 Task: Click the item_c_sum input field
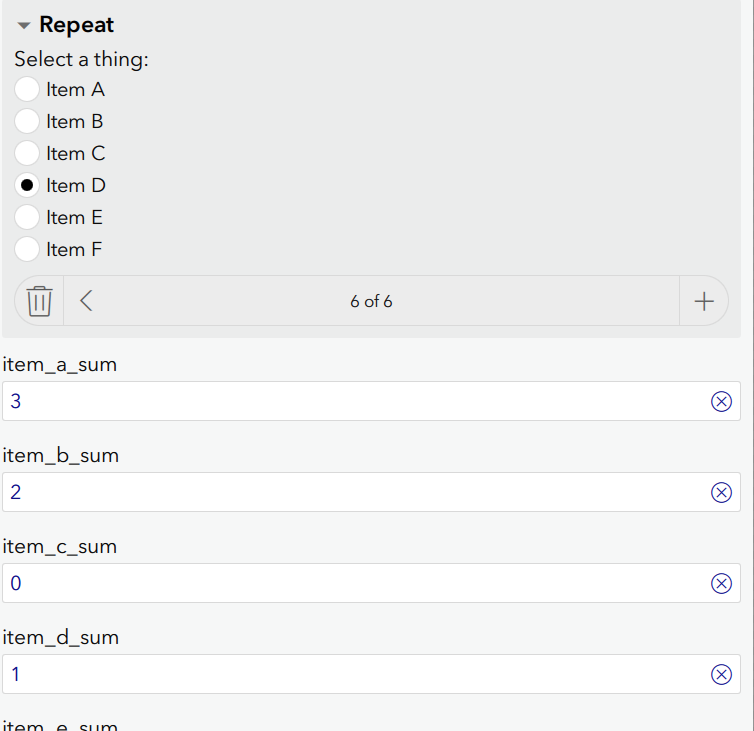coord(350,584)
